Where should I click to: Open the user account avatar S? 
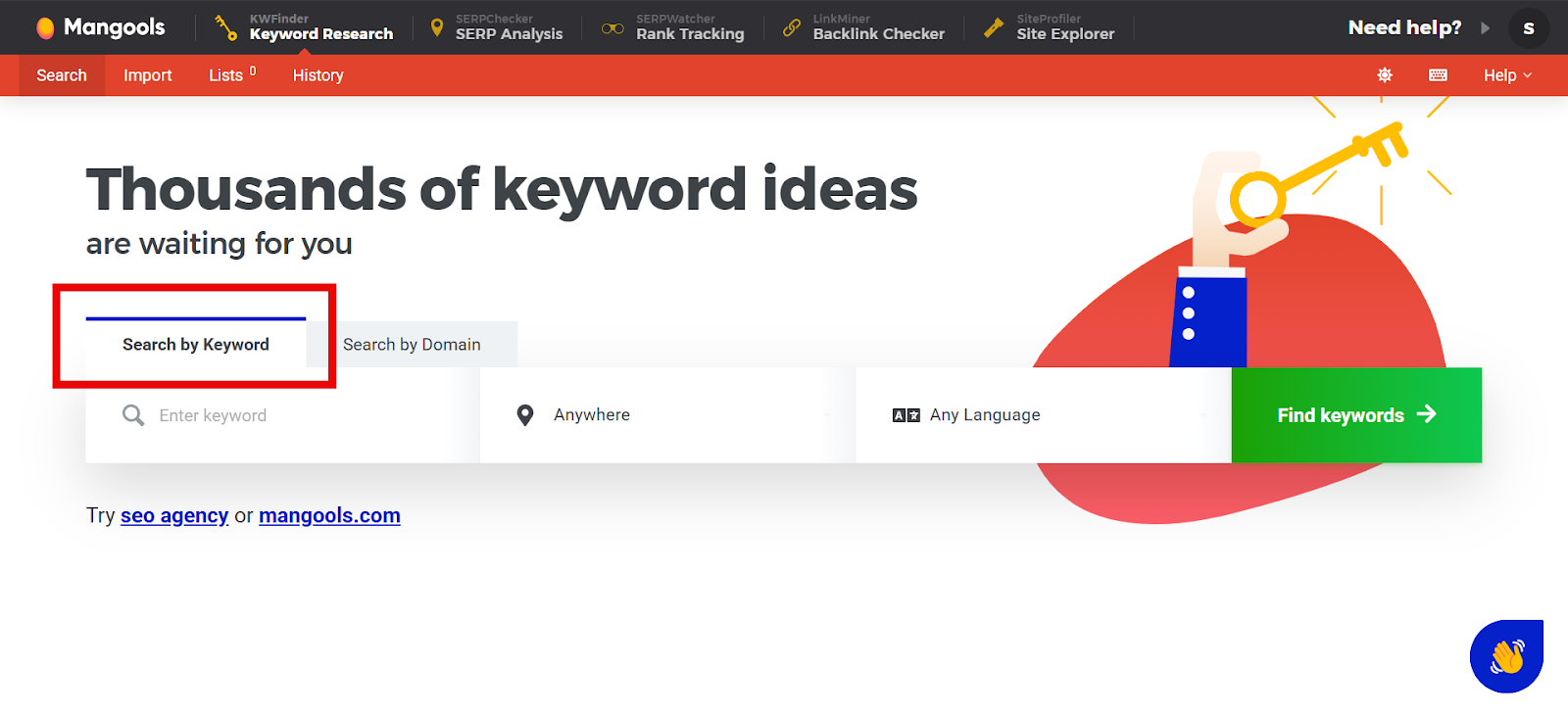point(1529,27)
